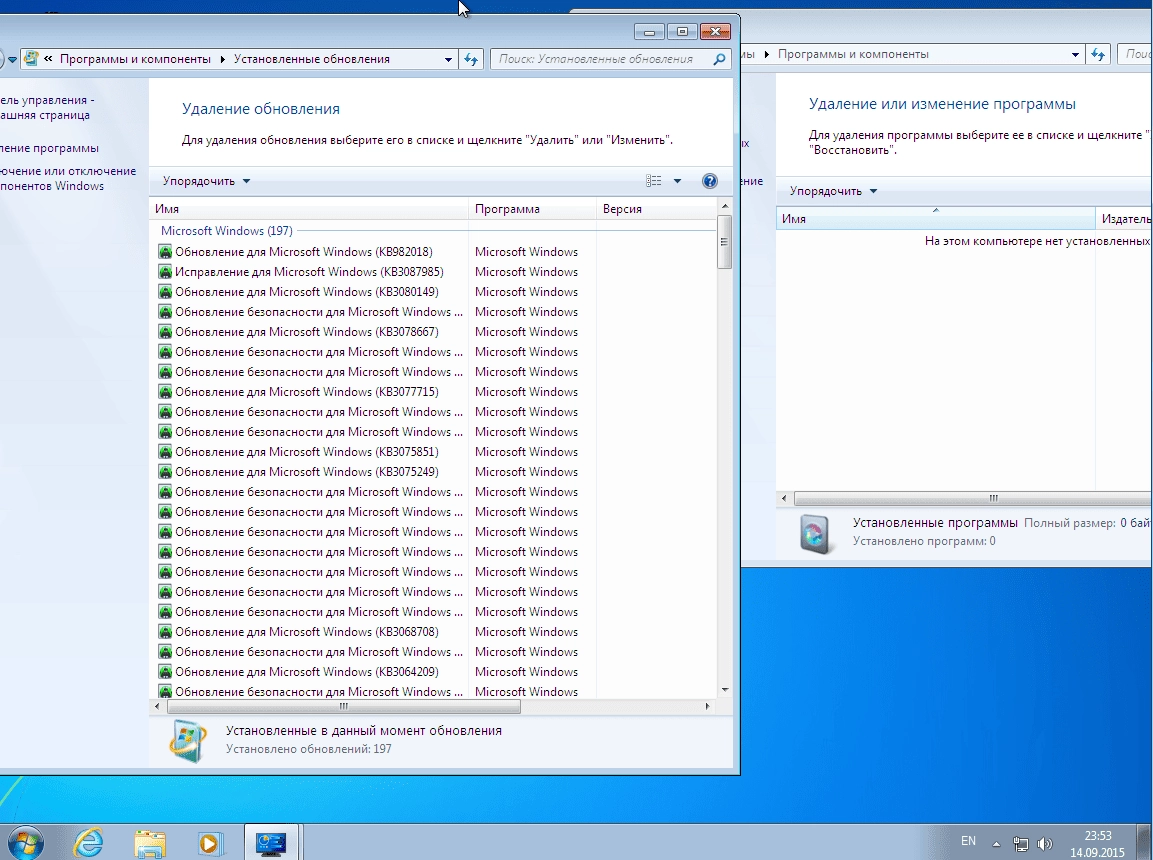Select Control Panel taskbar button
The width and height of the screenshot is (1153, 860).
(x=271, y=842)
